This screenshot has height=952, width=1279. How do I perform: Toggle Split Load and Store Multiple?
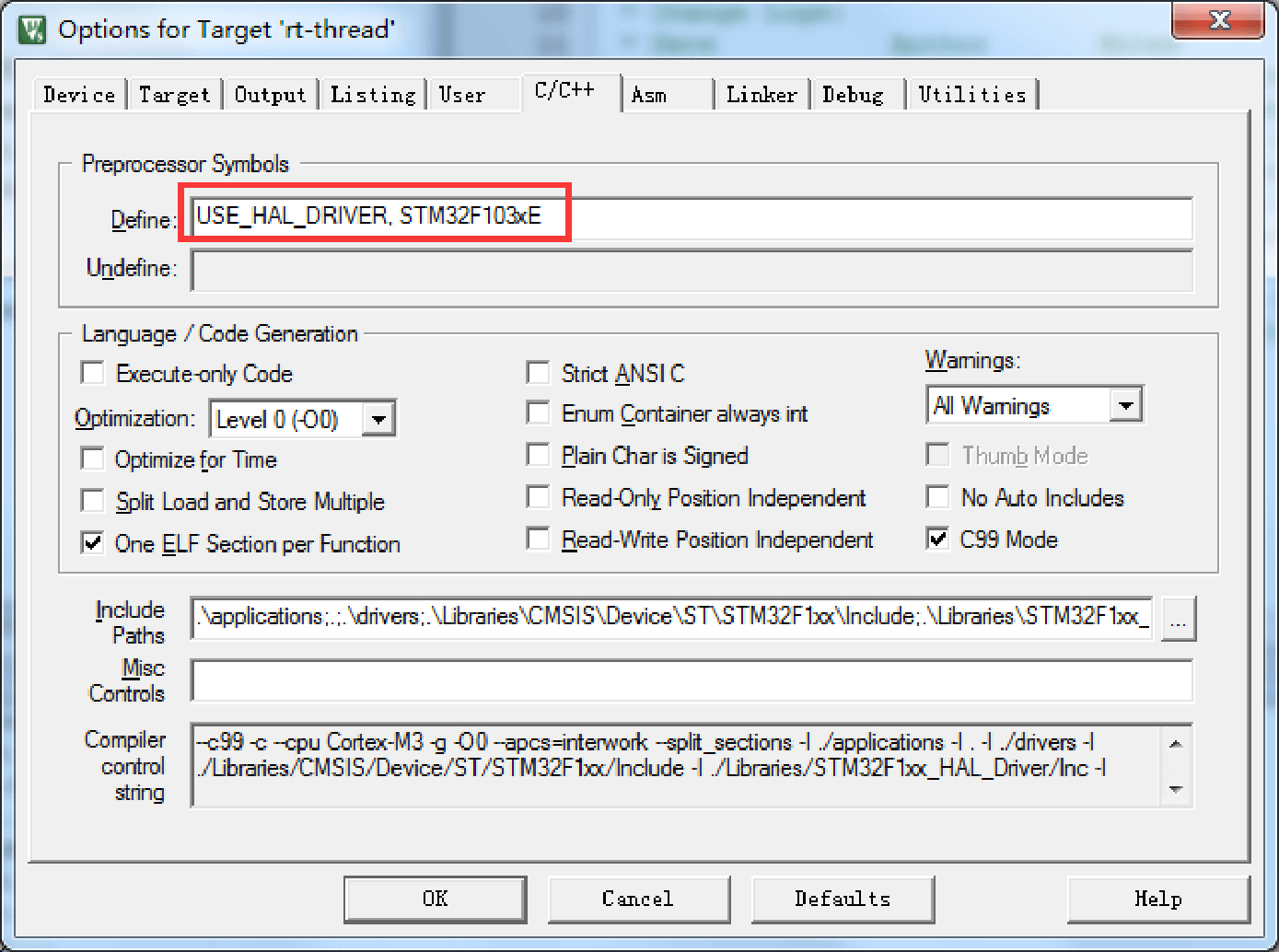pos(93,501)
